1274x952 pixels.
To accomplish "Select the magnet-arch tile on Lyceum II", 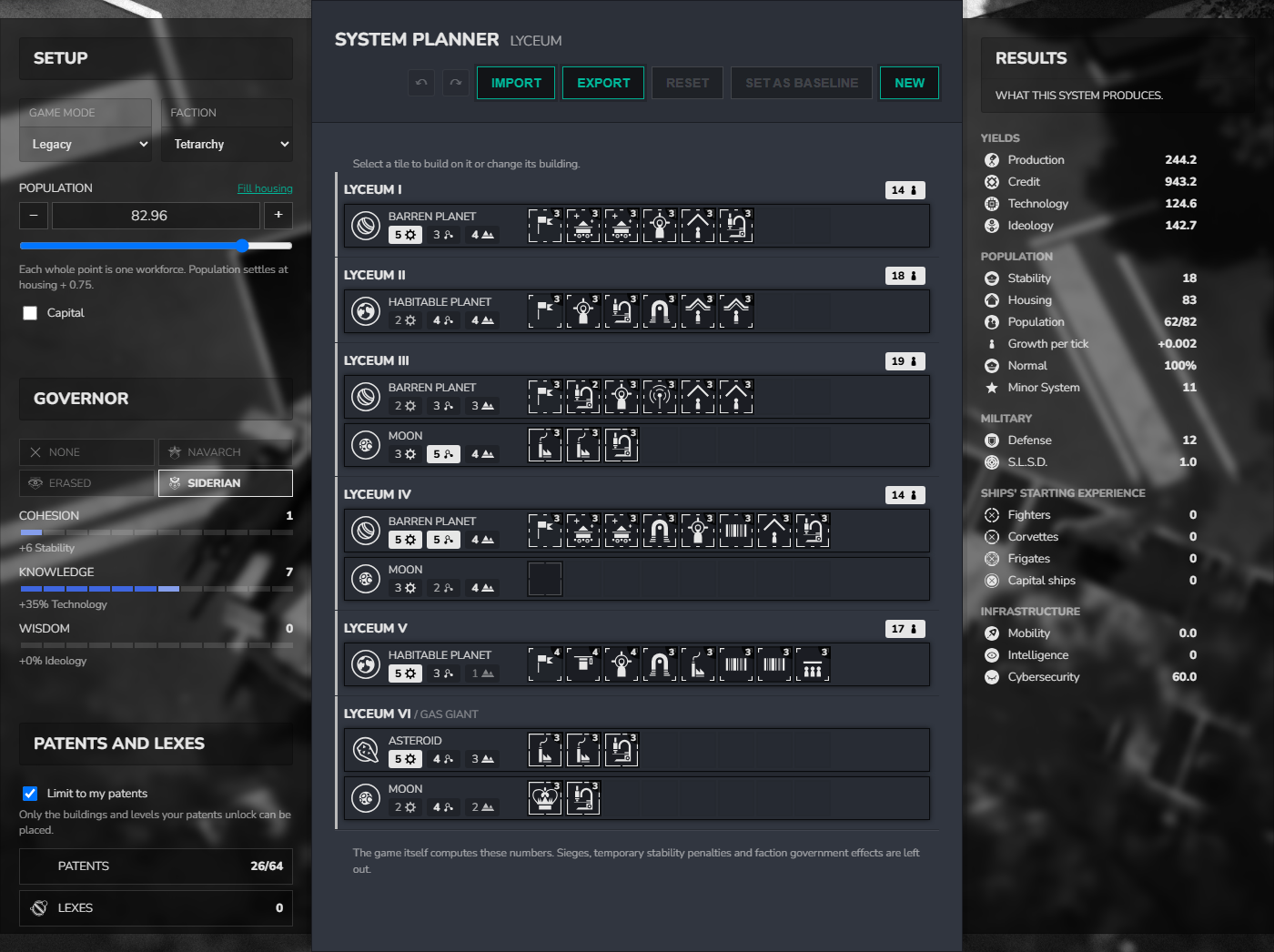I will [660, 311].
